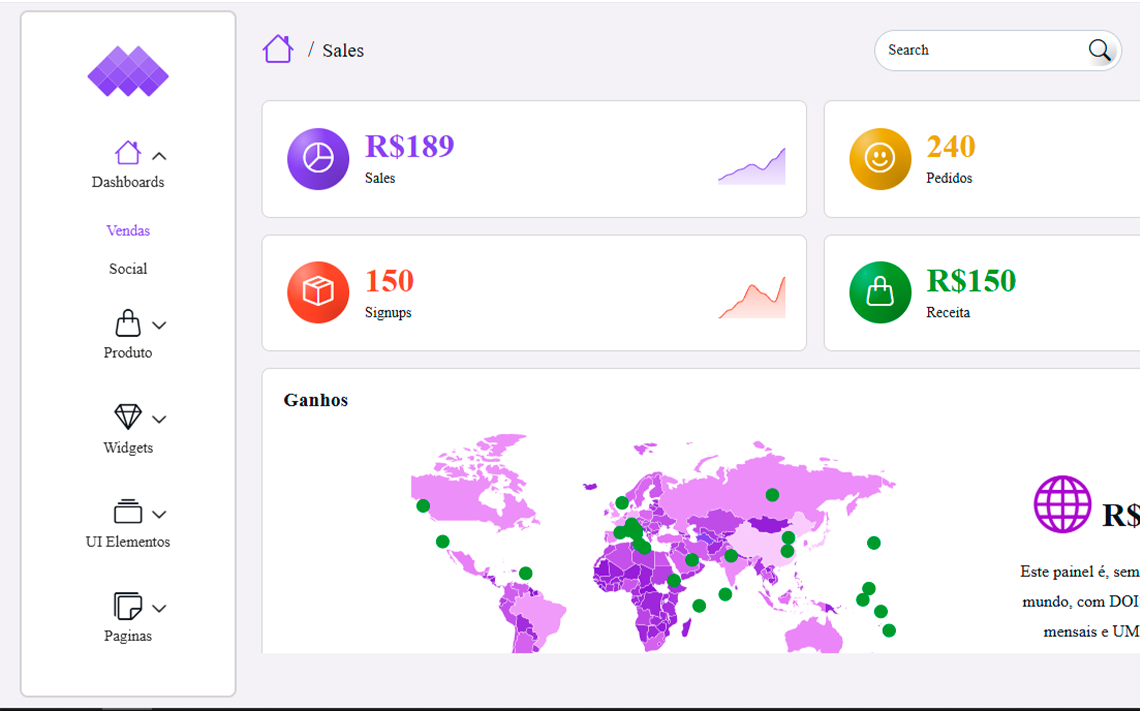1140x711 pixels.
Task: Click the Produto shopping bag icon
Action: (128, 323)
